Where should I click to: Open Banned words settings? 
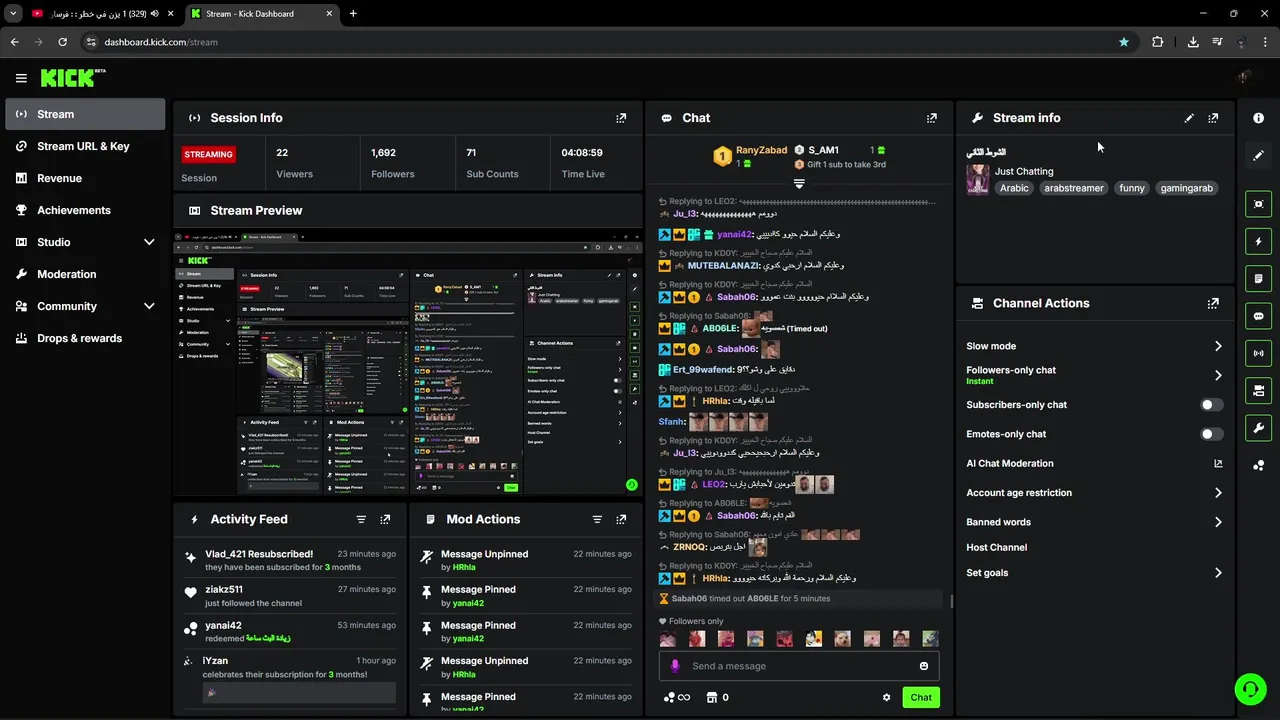(1095, 522)
